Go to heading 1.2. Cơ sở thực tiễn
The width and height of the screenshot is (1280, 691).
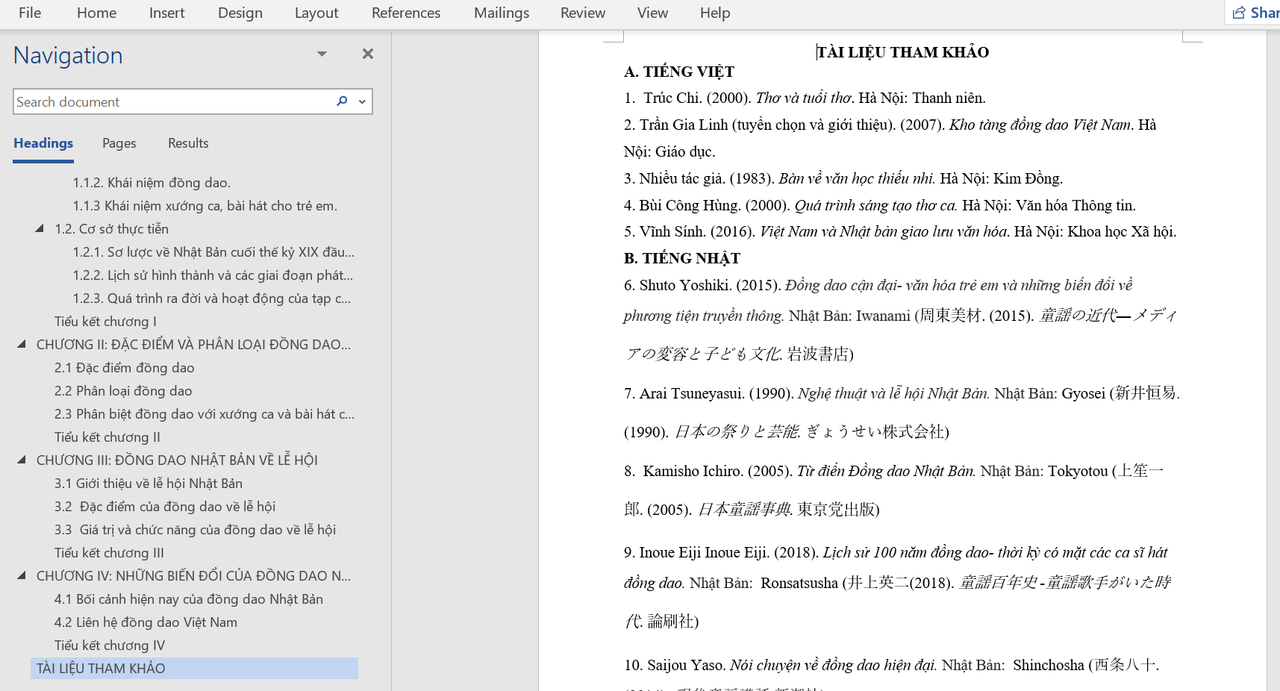coord(112,229)
